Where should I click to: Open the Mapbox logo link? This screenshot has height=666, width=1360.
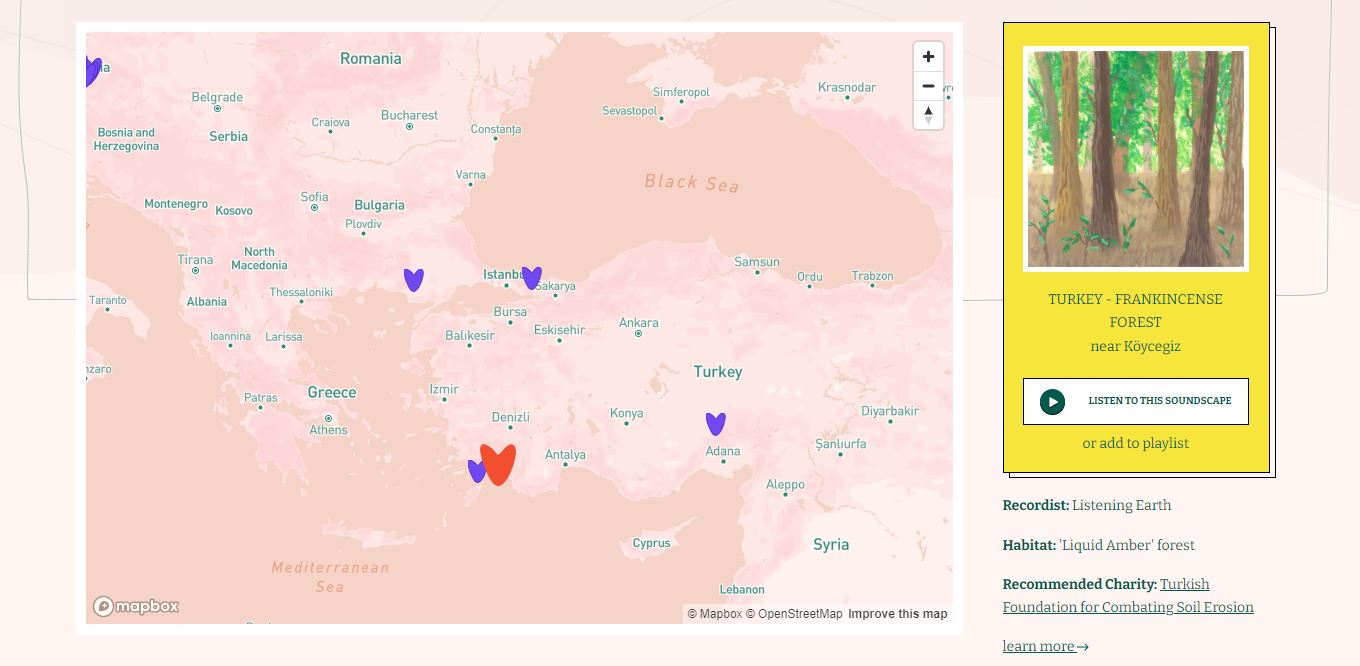tap(136, 606)
